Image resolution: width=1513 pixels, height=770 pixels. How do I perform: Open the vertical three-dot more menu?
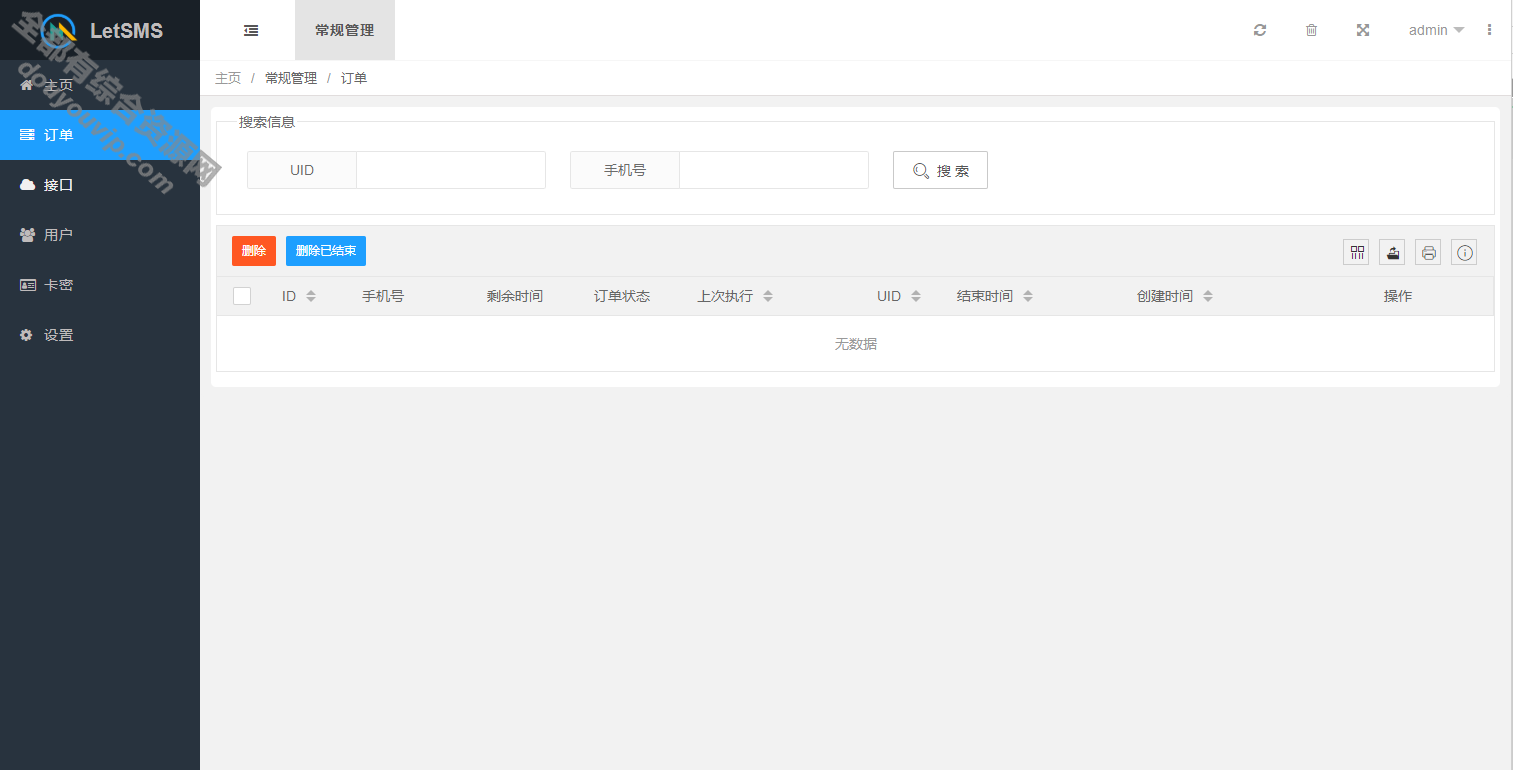1489,30
